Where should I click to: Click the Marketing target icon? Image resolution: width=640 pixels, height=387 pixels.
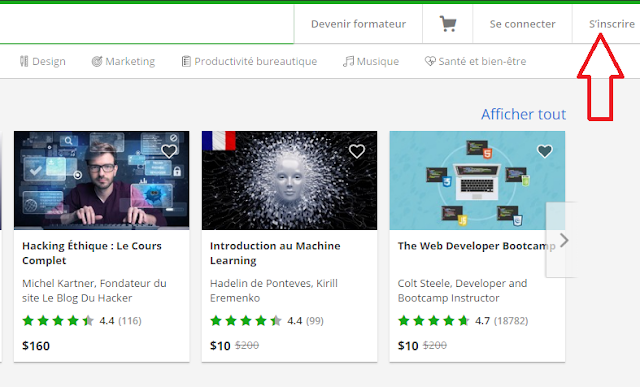tap(97, 61)
